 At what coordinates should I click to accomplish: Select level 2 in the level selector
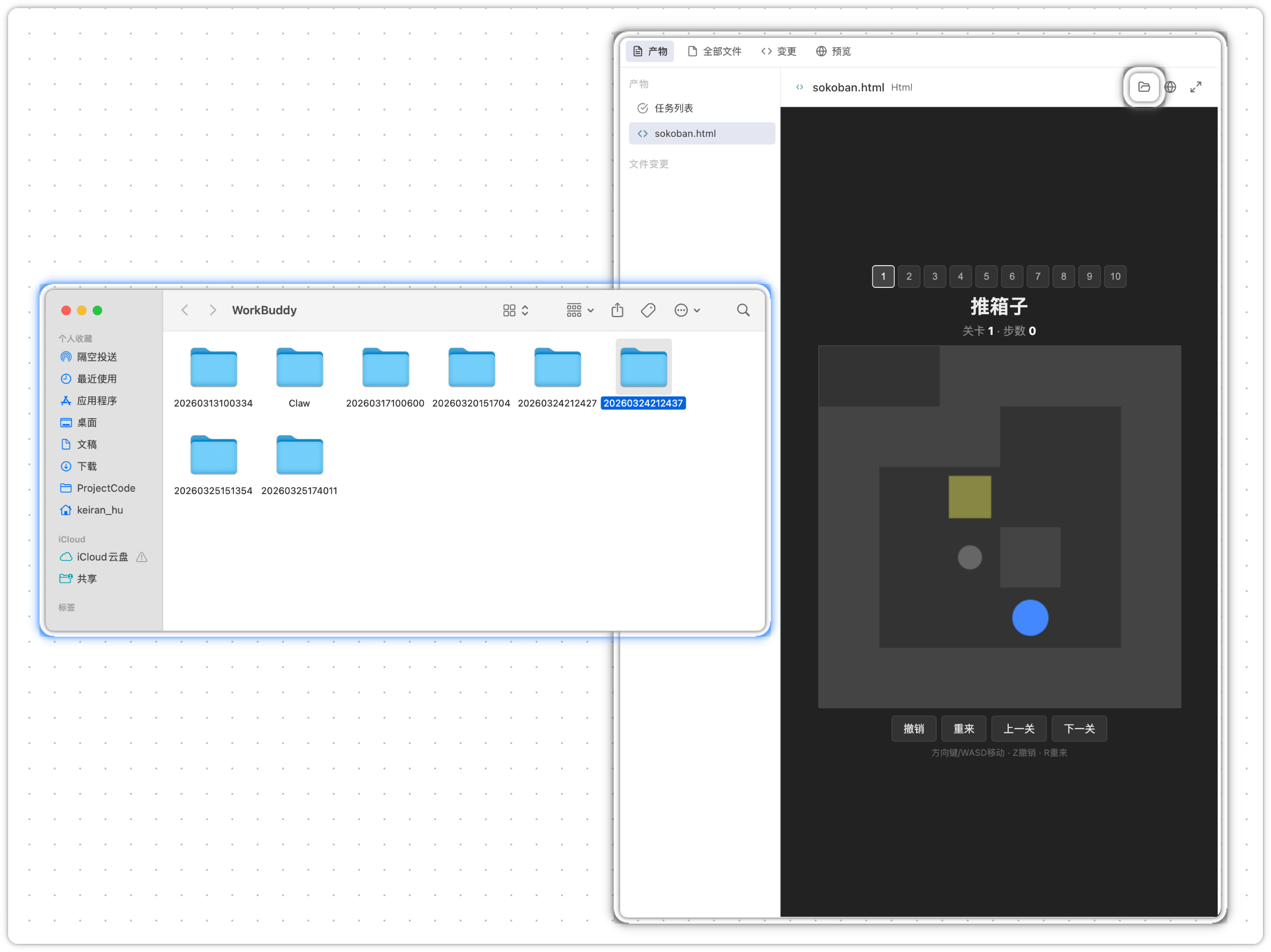tap(908, 277)
